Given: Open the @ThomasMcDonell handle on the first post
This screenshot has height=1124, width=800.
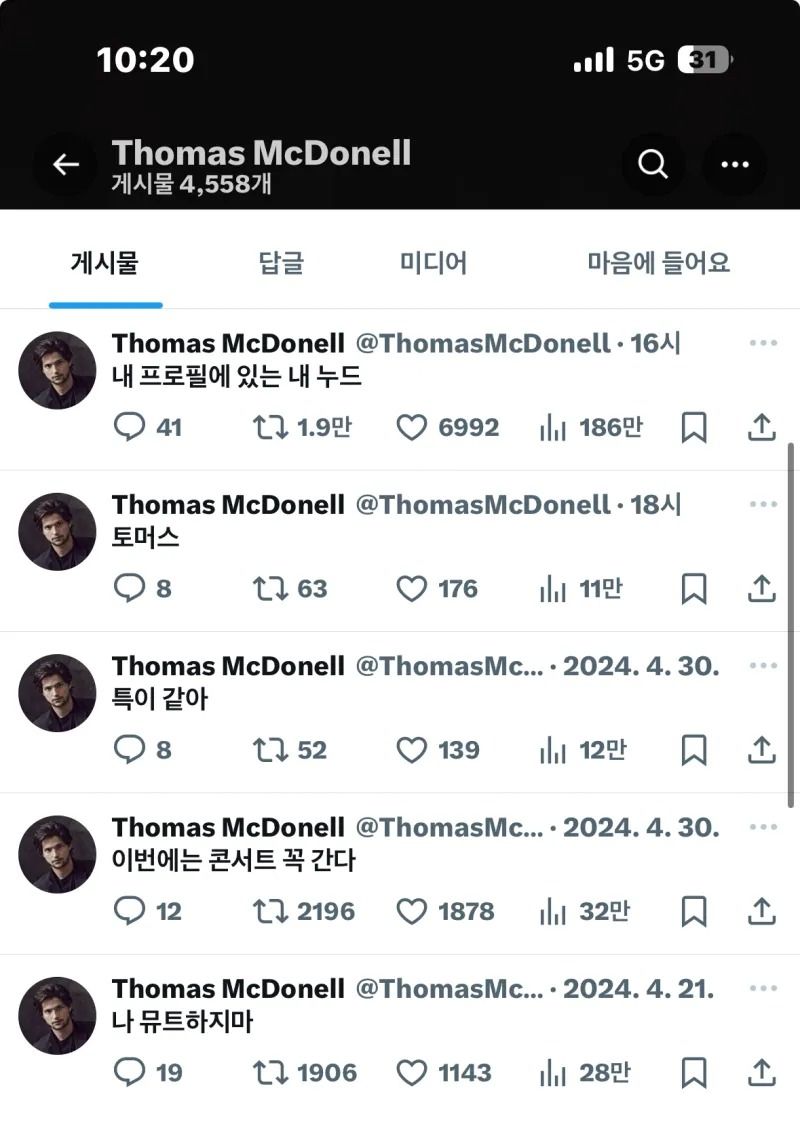Looking at the screenshot, I should point(483,344).
